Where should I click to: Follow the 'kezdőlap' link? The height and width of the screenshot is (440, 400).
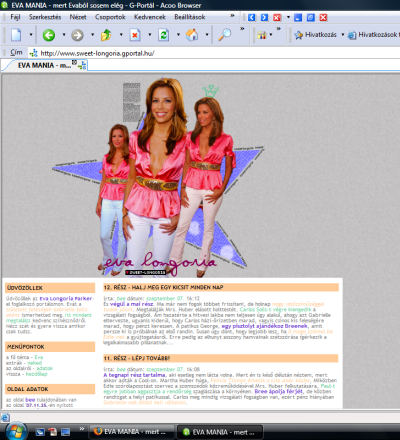(x=37, y=374)
